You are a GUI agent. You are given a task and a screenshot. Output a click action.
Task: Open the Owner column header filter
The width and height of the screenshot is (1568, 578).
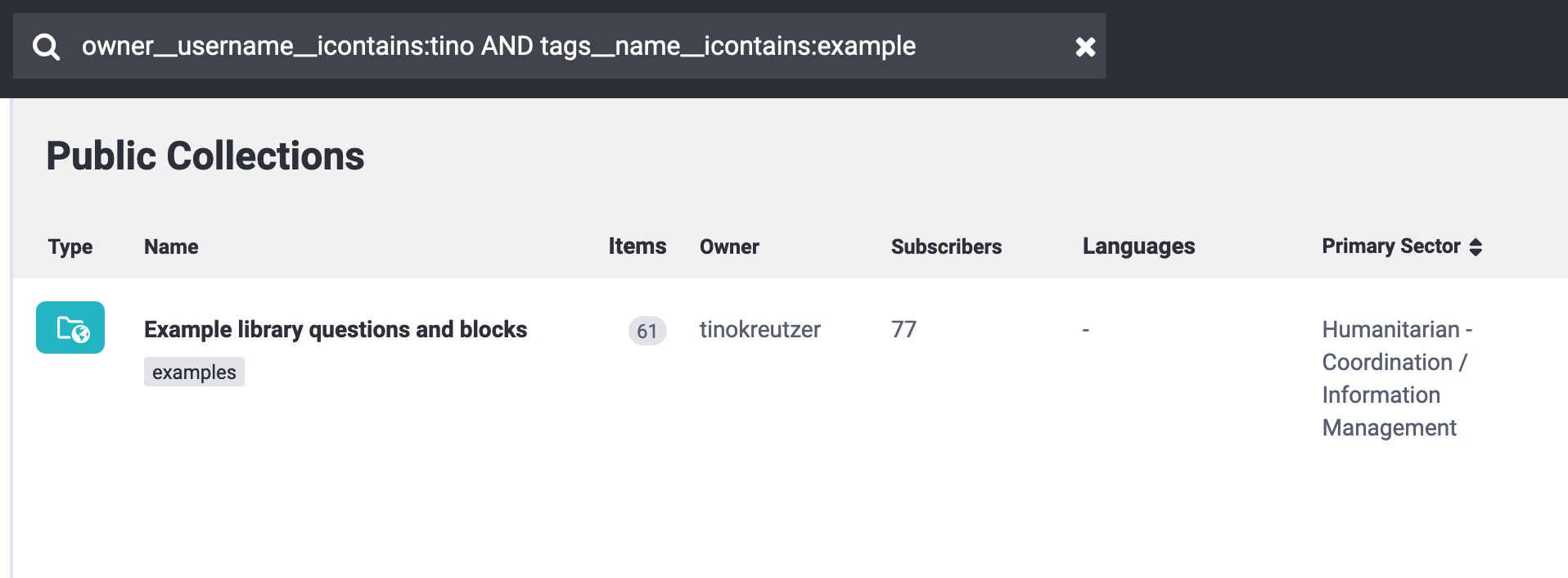(729, 246)
